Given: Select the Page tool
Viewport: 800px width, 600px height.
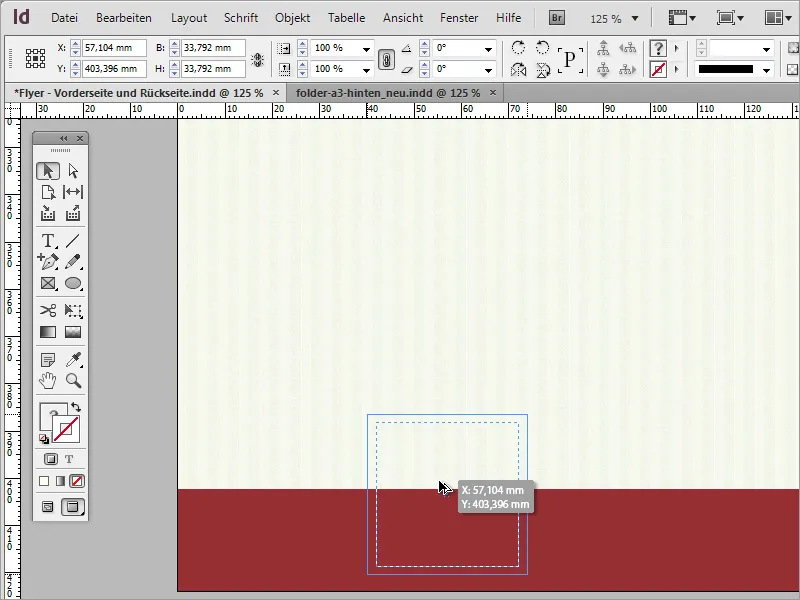Looking at the screenshot, I should pos(48,192).
